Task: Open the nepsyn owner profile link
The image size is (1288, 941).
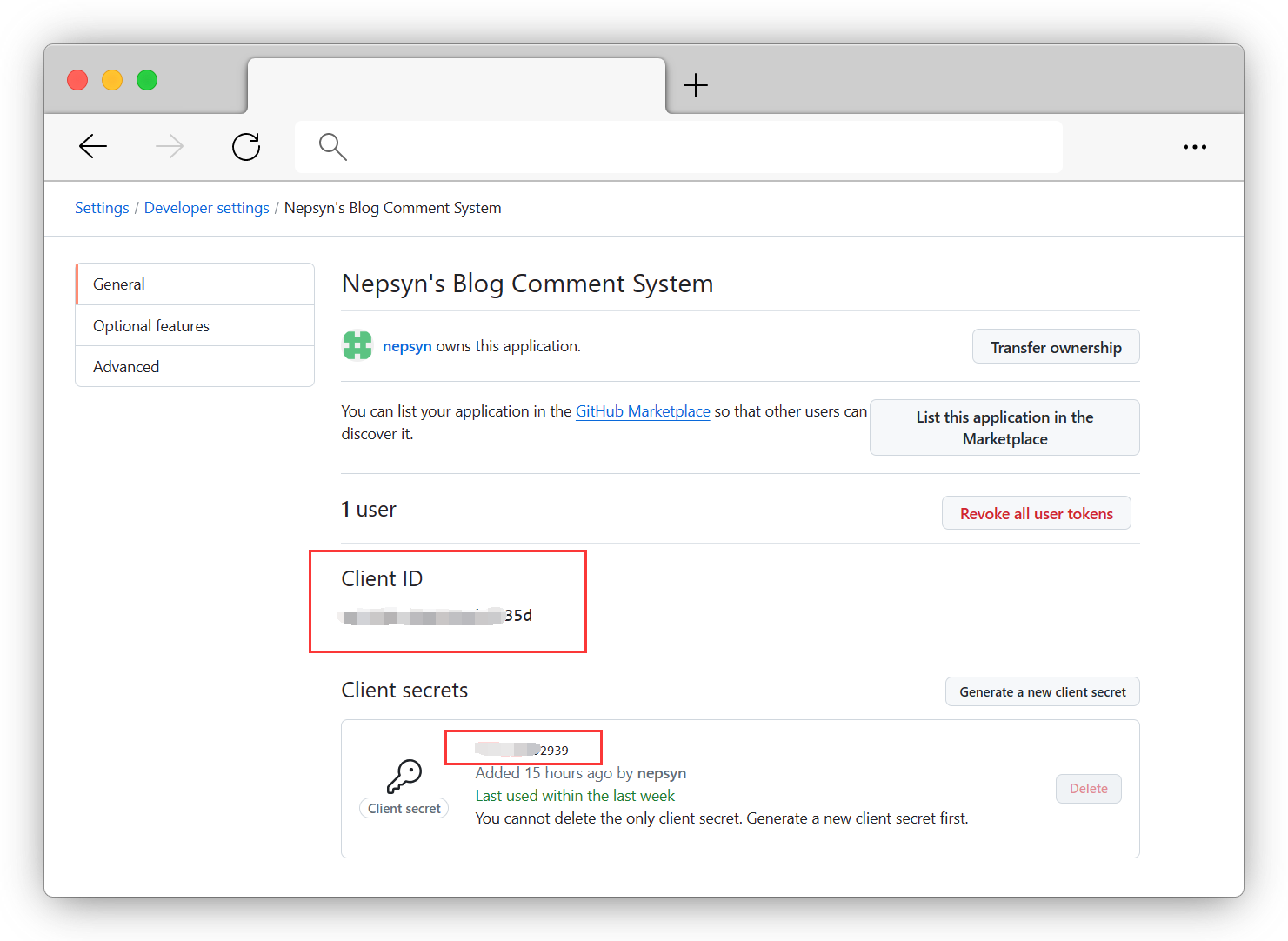Action: coord(407,346)
